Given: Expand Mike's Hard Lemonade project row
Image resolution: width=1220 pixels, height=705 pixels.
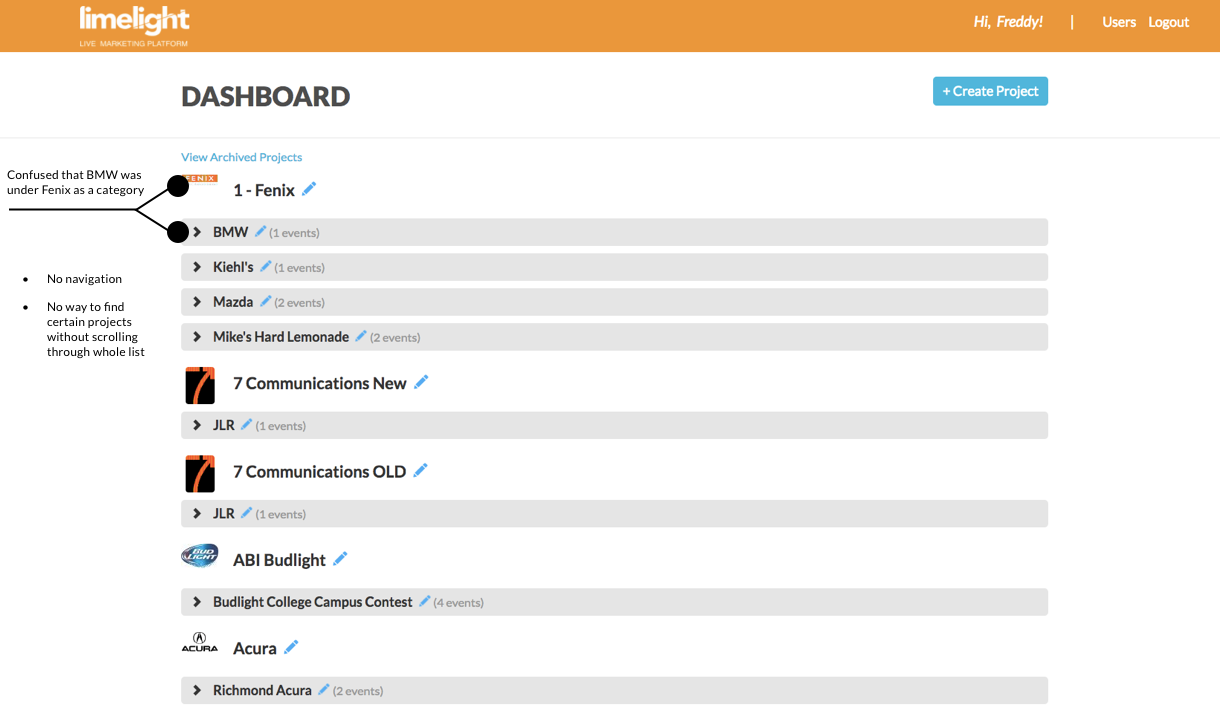Looking at the screenshot, I should click(197, 337).
